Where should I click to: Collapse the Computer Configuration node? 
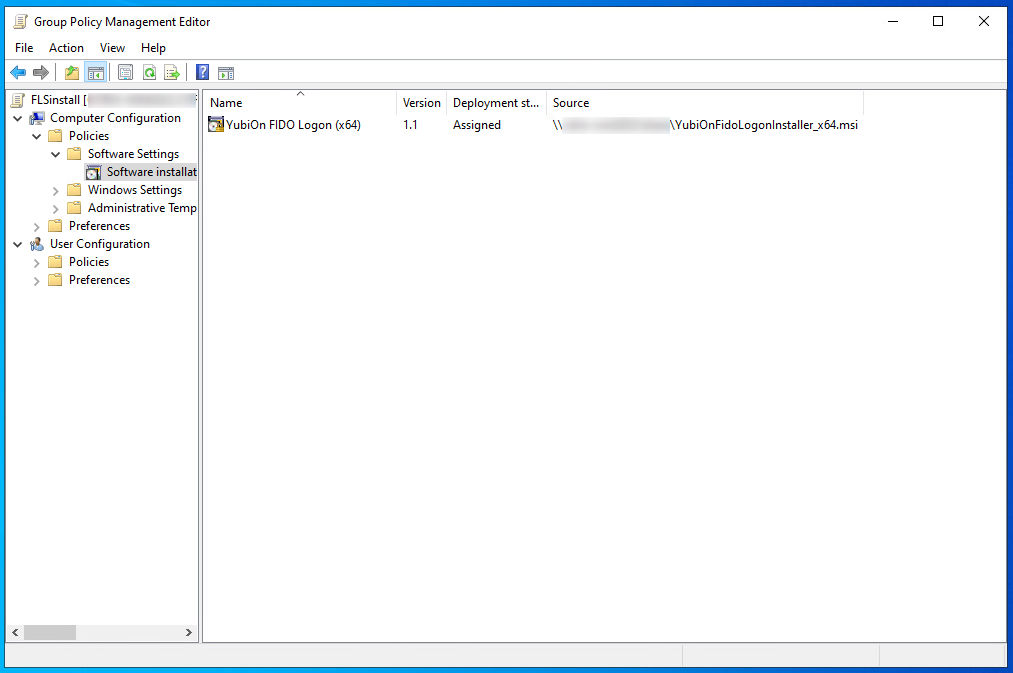[x=18, y=118]
